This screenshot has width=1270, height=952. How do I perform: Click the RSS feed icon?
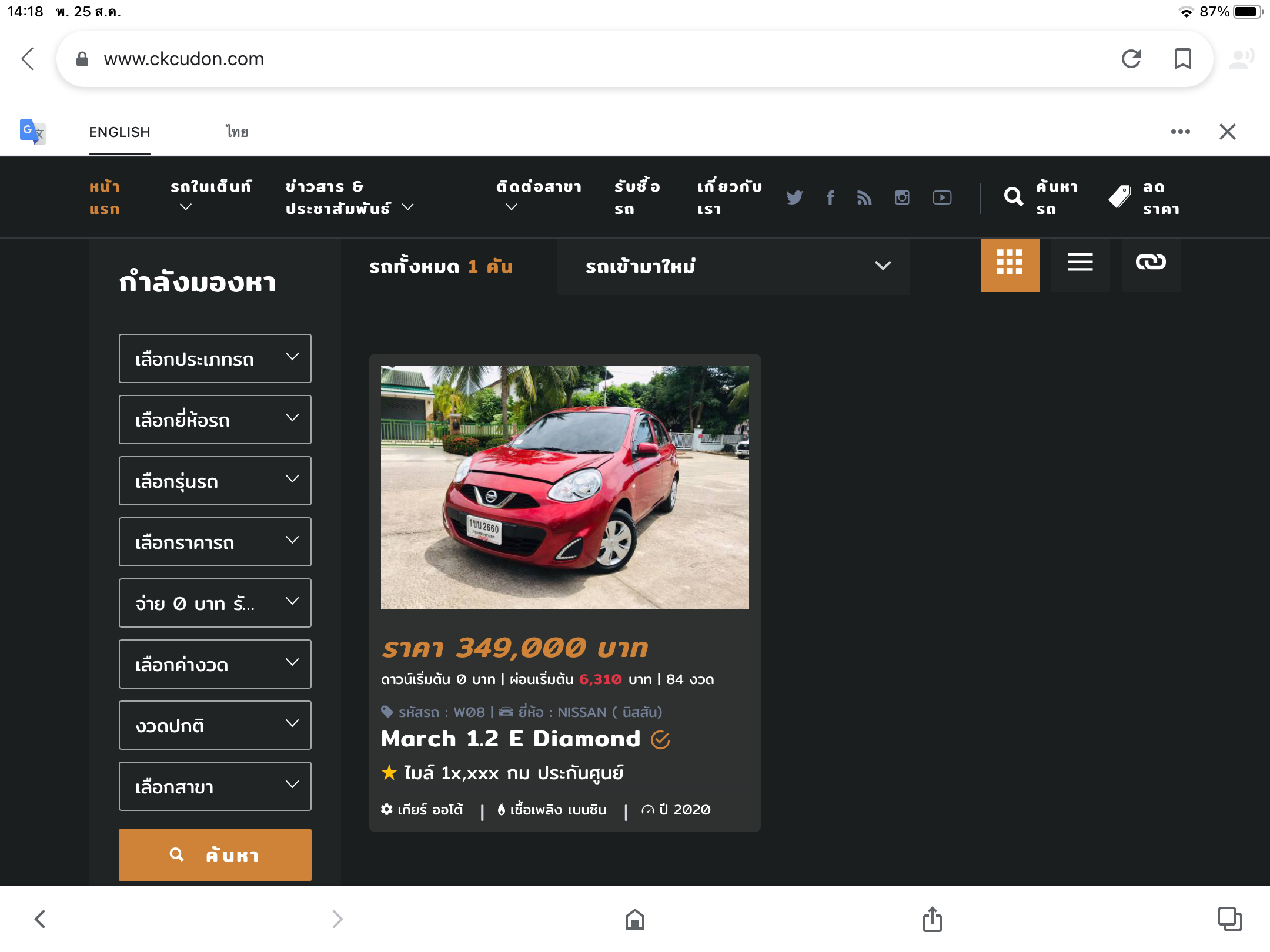(x=864, y=197)
